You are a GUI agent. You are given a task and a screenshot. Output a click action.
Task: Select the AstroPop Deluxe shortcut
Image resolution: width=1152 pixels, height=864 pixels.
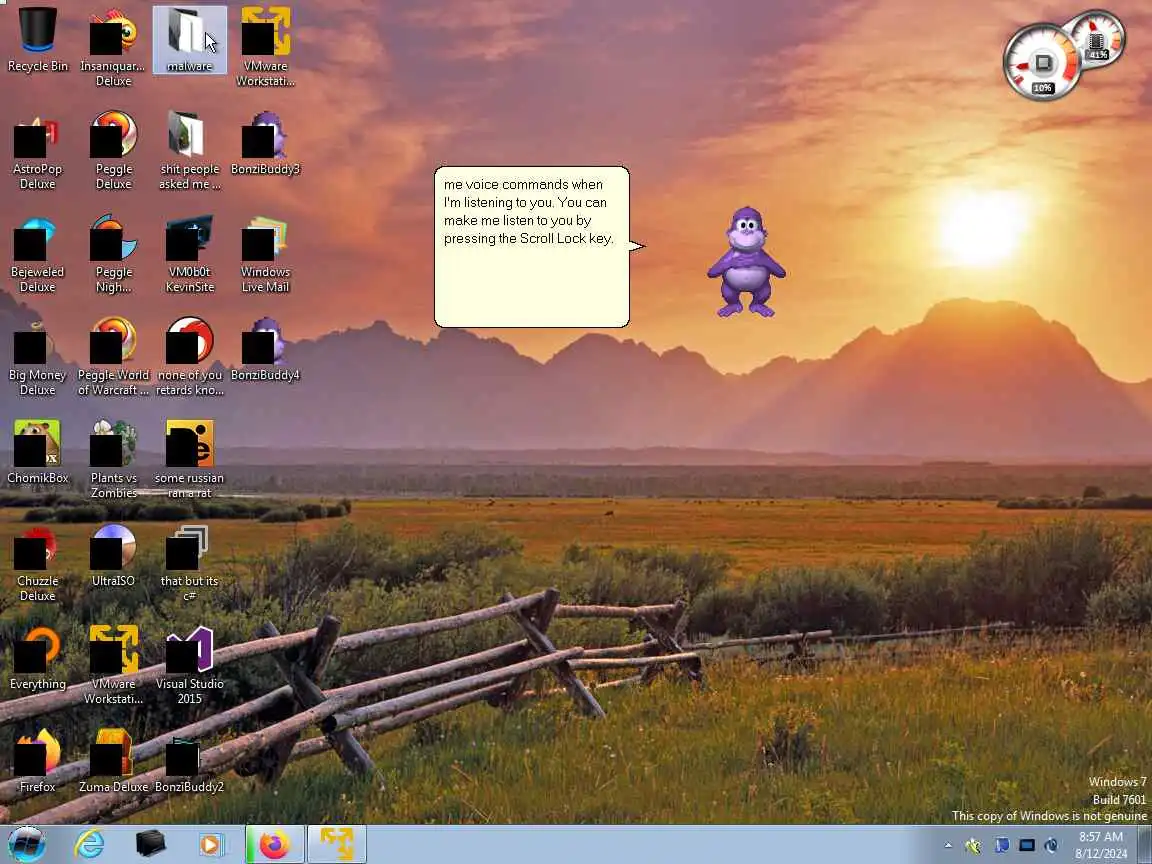pos(37,151)
